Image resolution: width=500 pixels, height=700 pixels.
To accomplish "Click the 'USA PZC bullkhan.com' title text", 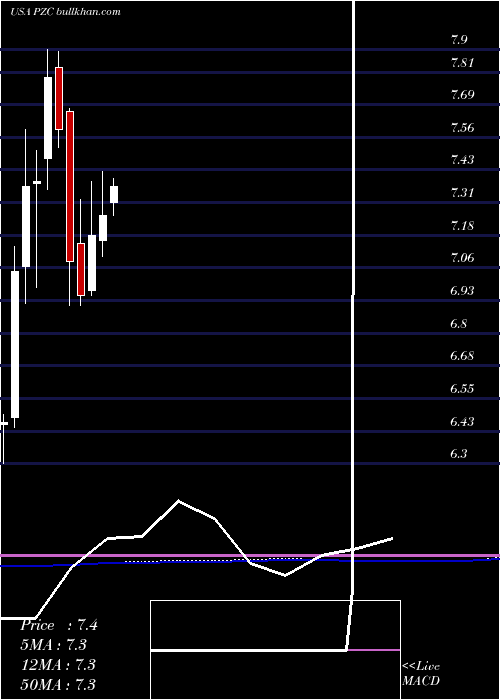I will (65, 12).
